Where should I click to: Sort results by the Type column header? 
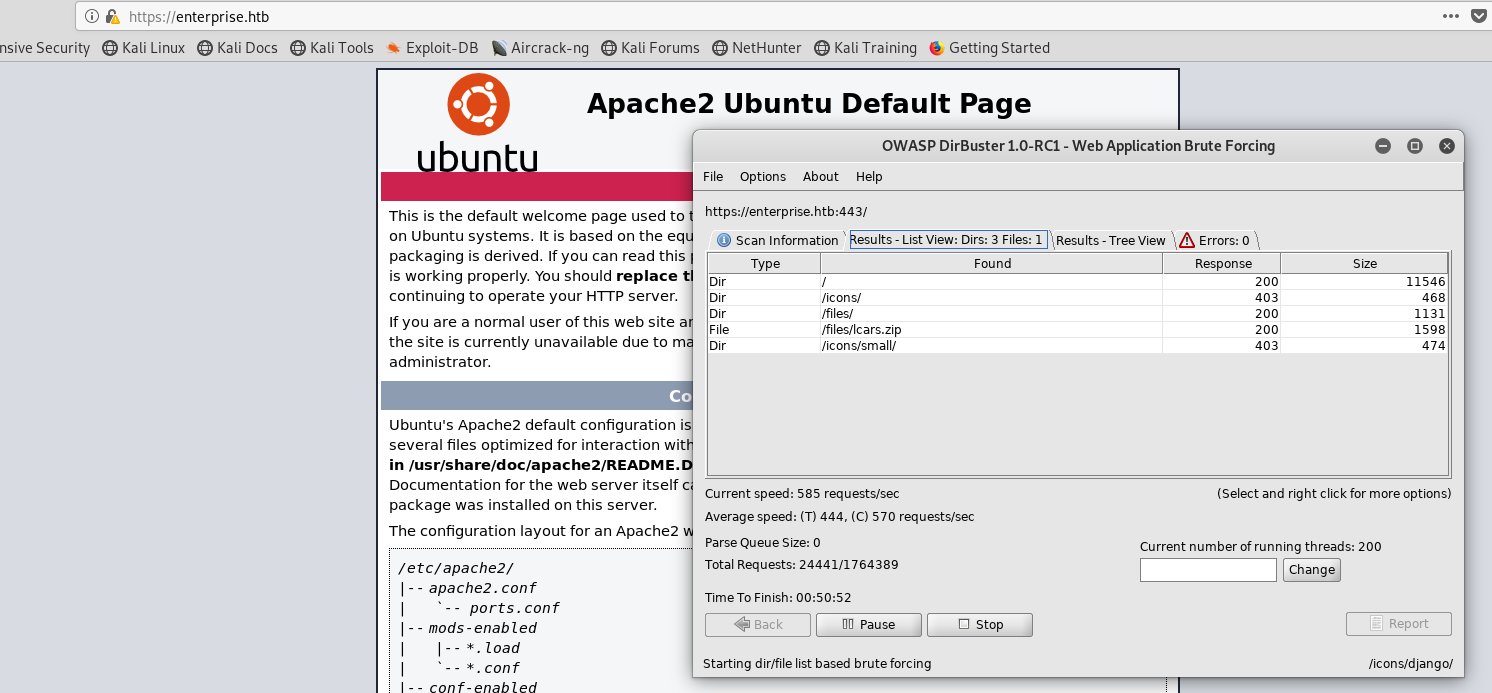[x=765, y=264]
